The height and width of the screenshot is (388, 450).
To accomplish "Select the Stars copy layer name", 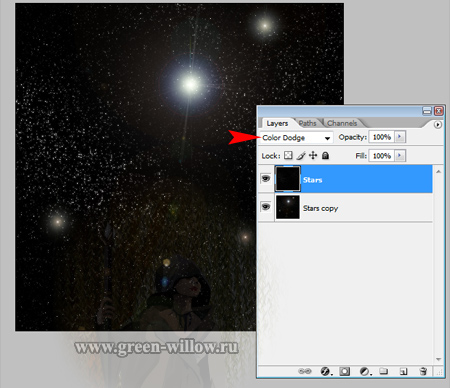I will click(x=320, y=208).
